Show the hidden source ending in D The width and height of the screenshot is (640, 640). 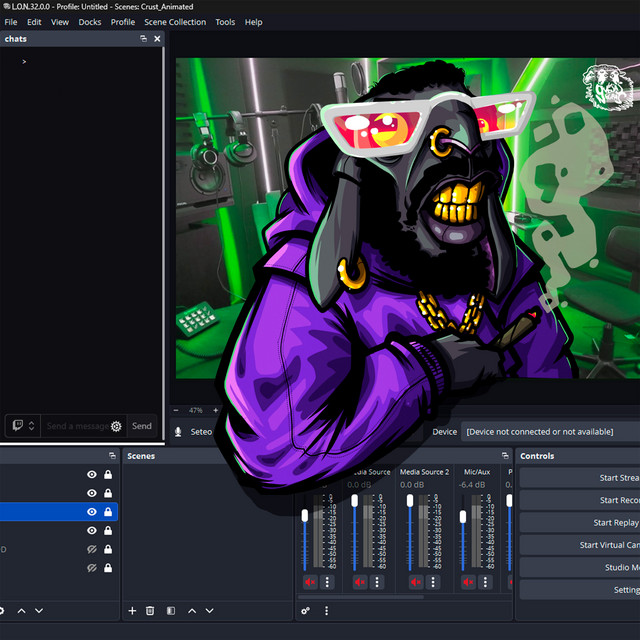(92, 549)
